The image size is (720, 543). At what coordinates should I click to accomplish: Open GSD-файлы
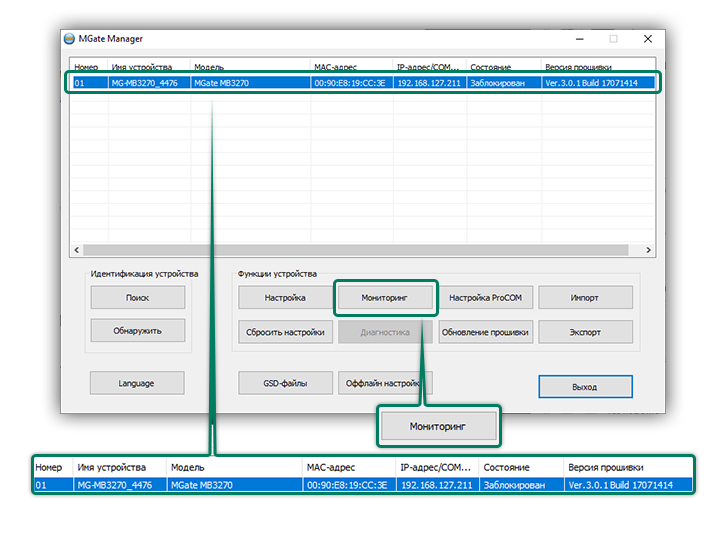[284, 383]
